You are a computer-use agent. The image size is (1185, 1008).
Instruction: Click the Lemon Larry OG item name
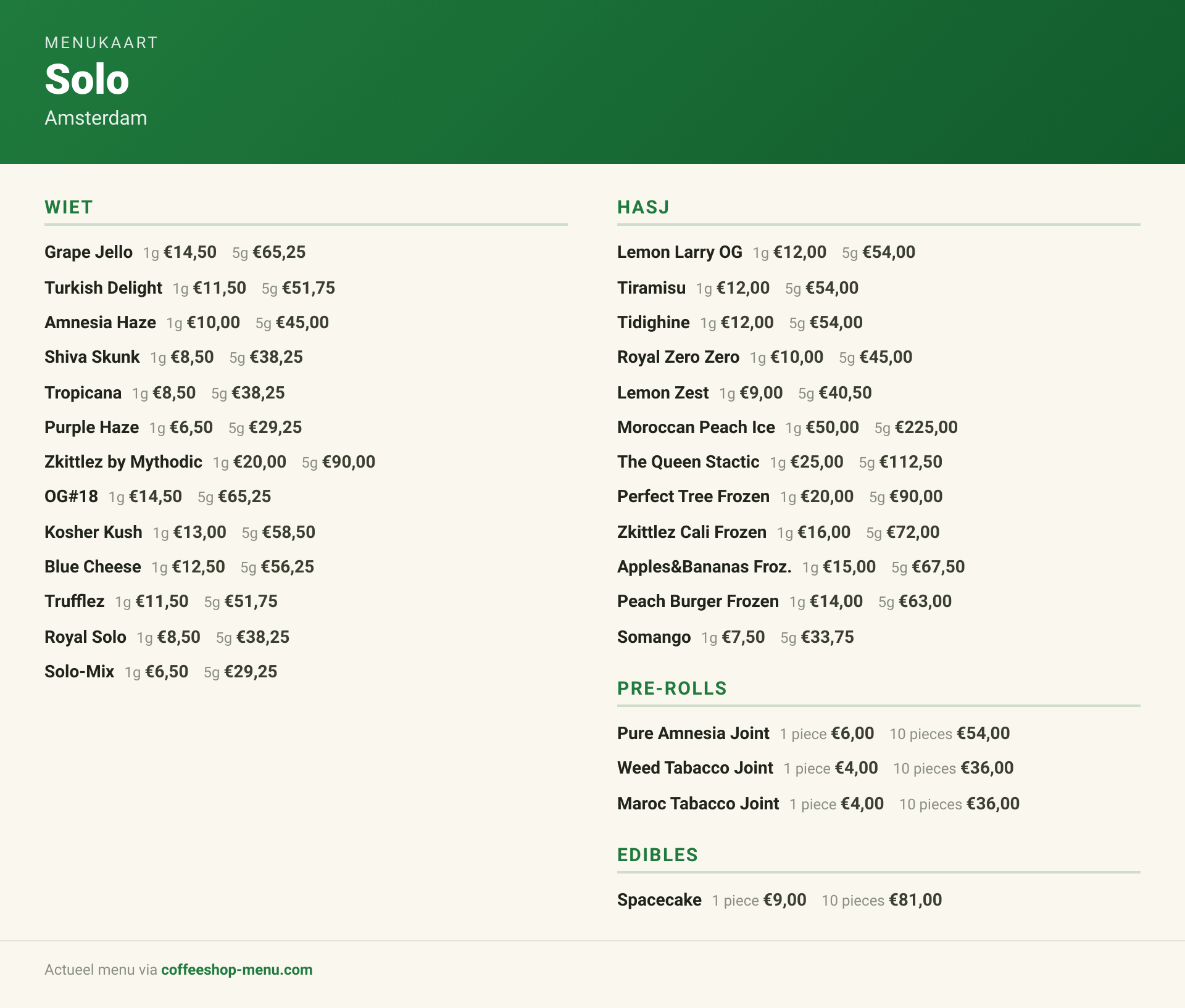pos(680,252)
